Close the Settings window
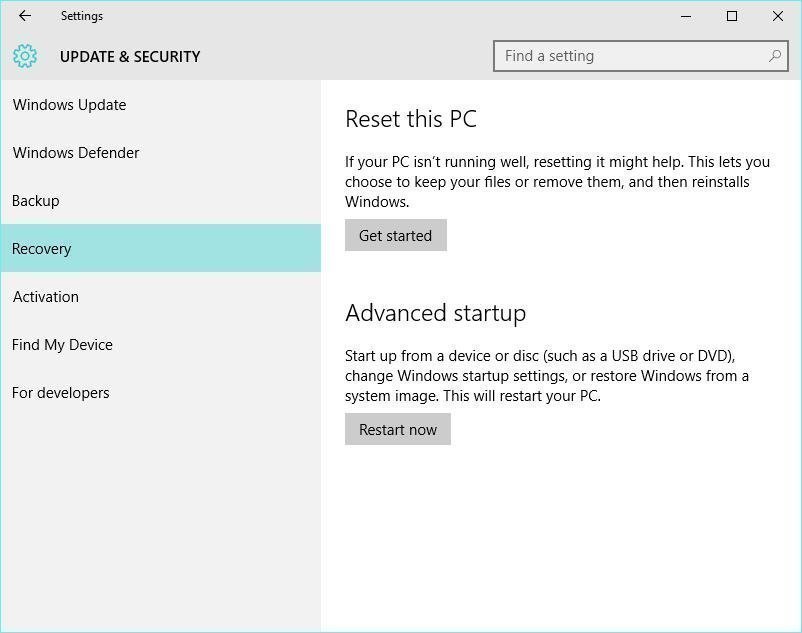This screenshot has width=802, height=633. pyautogui.click(x=778, y=16)
